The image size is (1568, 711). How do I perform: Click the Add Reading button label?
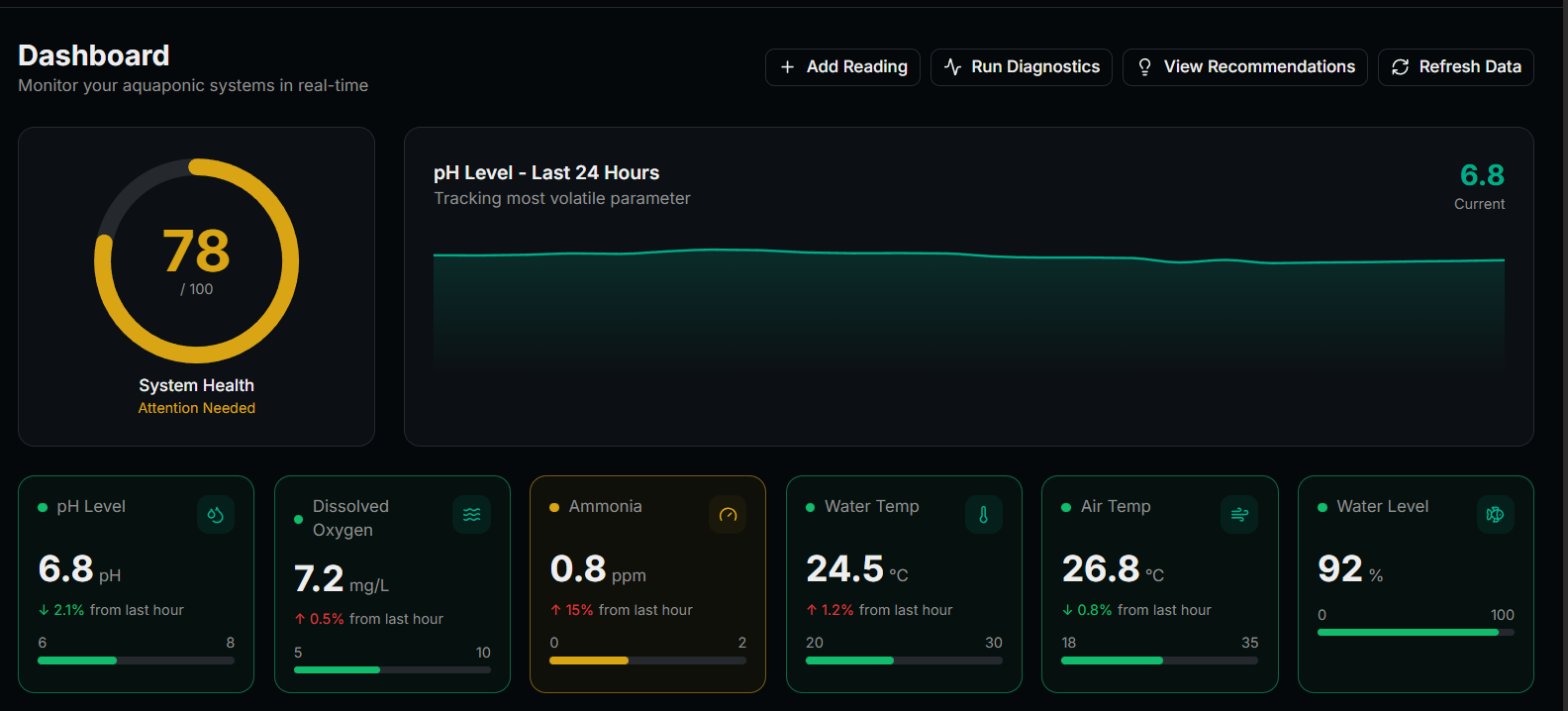coord(857,67)
